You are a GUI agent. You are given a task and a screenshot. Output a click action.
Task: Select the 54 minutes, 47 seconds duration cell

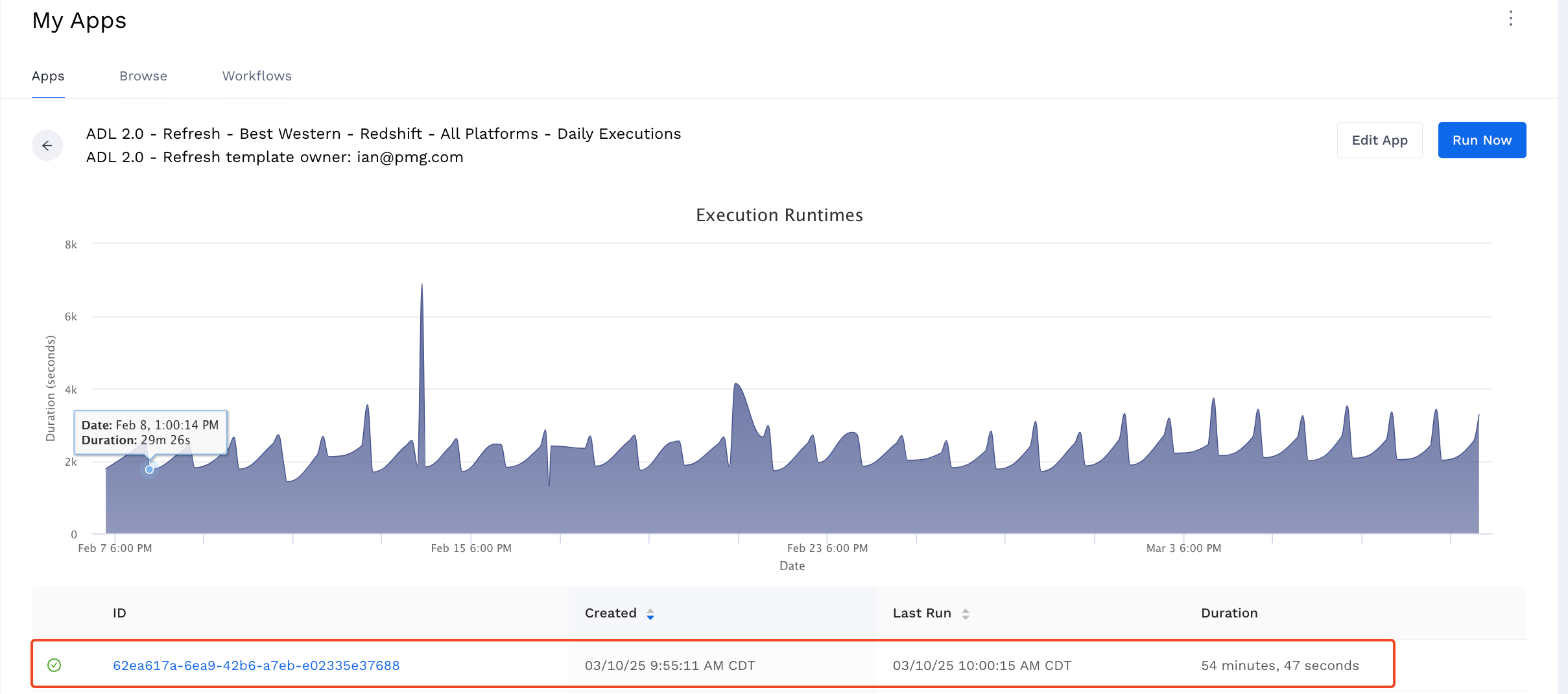point(1279,665)
